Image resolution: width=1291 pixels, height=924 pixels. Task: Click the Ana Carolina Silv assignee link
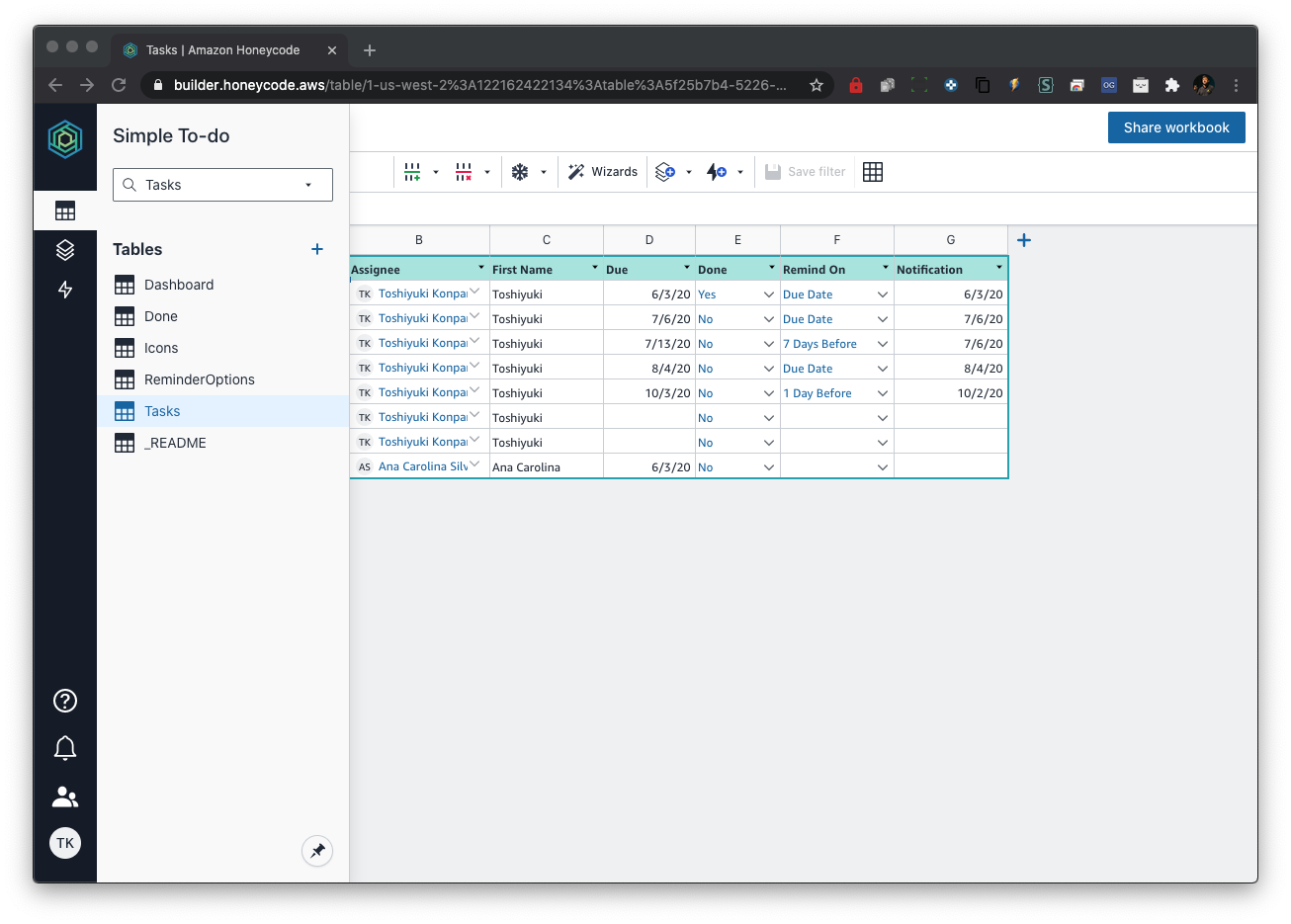(x=423, y=466)
